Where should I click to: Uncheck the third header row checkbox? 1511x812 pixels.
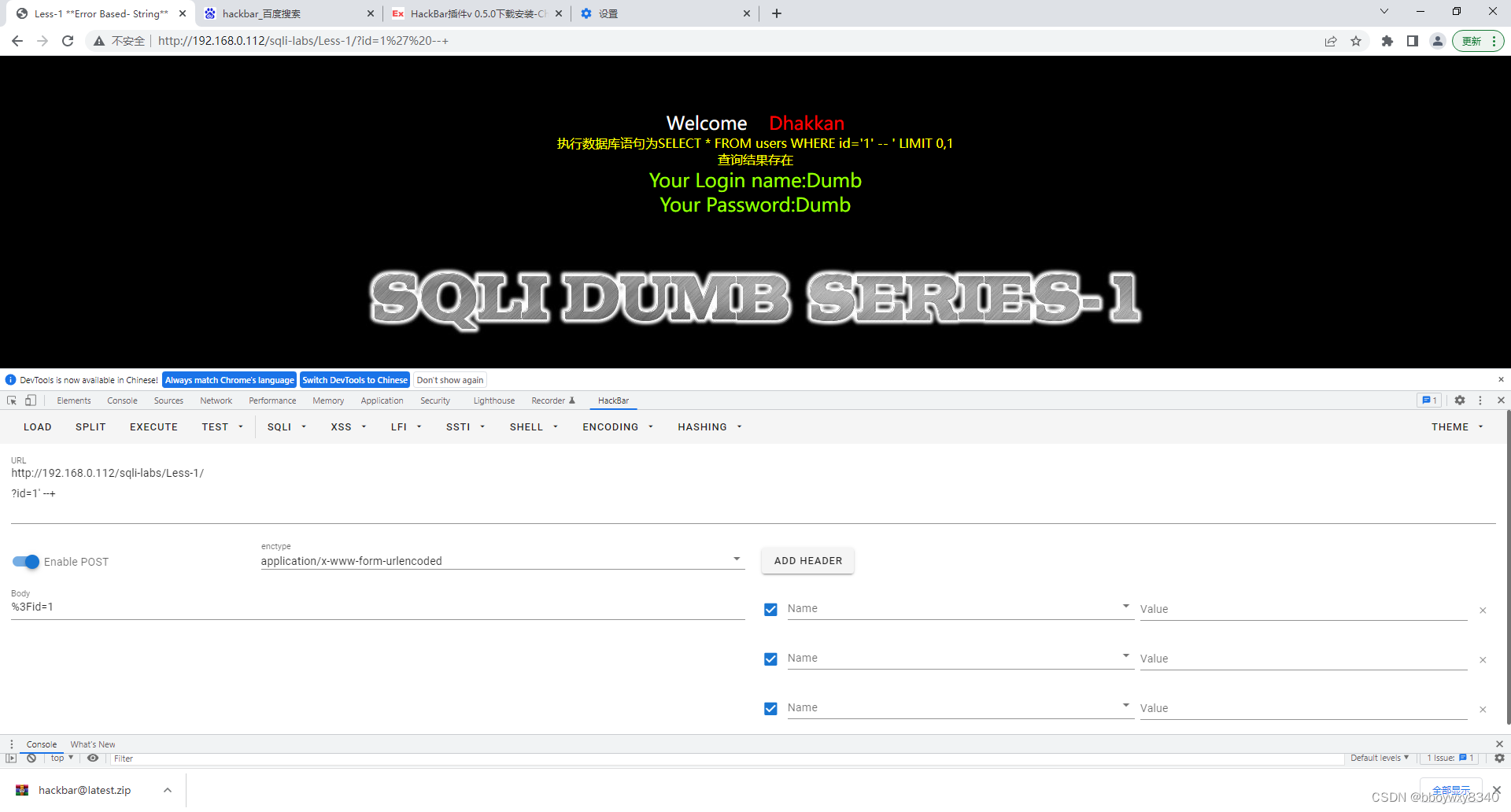pyautogui.click(x=770, y=708)
